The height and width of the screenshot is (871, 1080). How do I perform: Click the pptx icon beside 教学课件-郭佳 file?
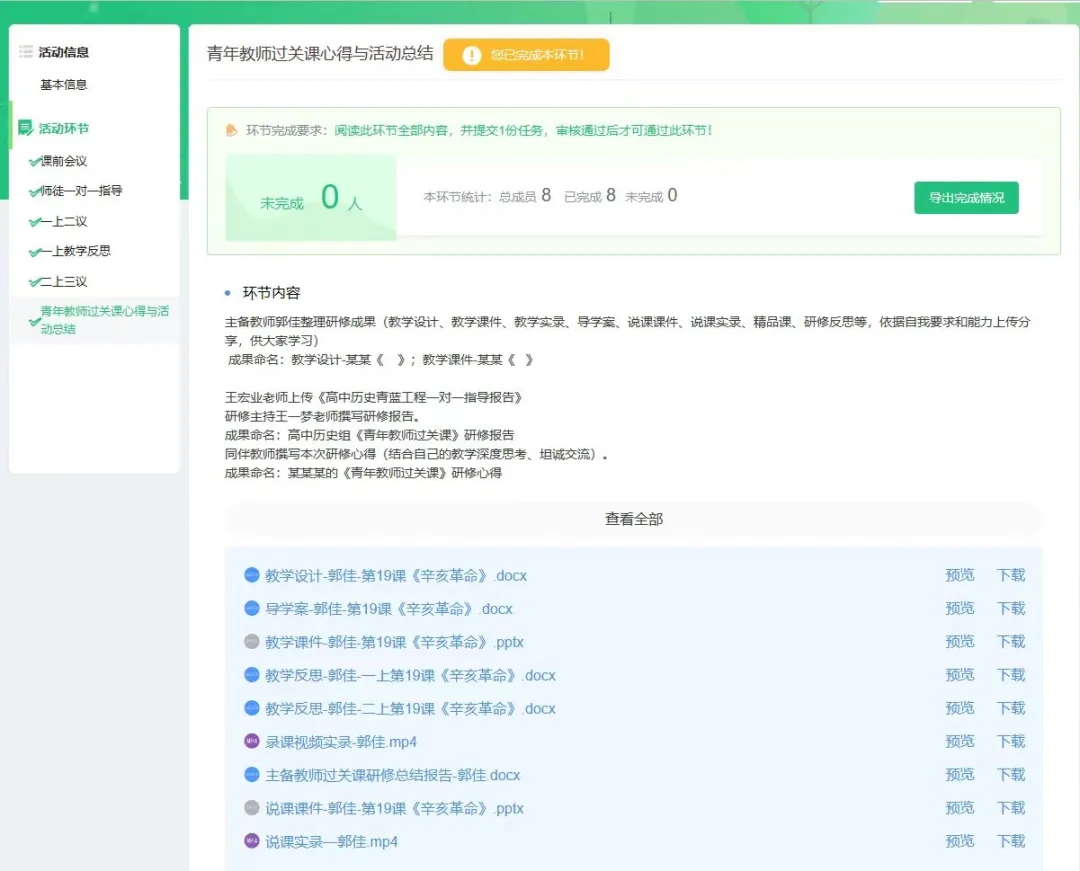point(252,642)
